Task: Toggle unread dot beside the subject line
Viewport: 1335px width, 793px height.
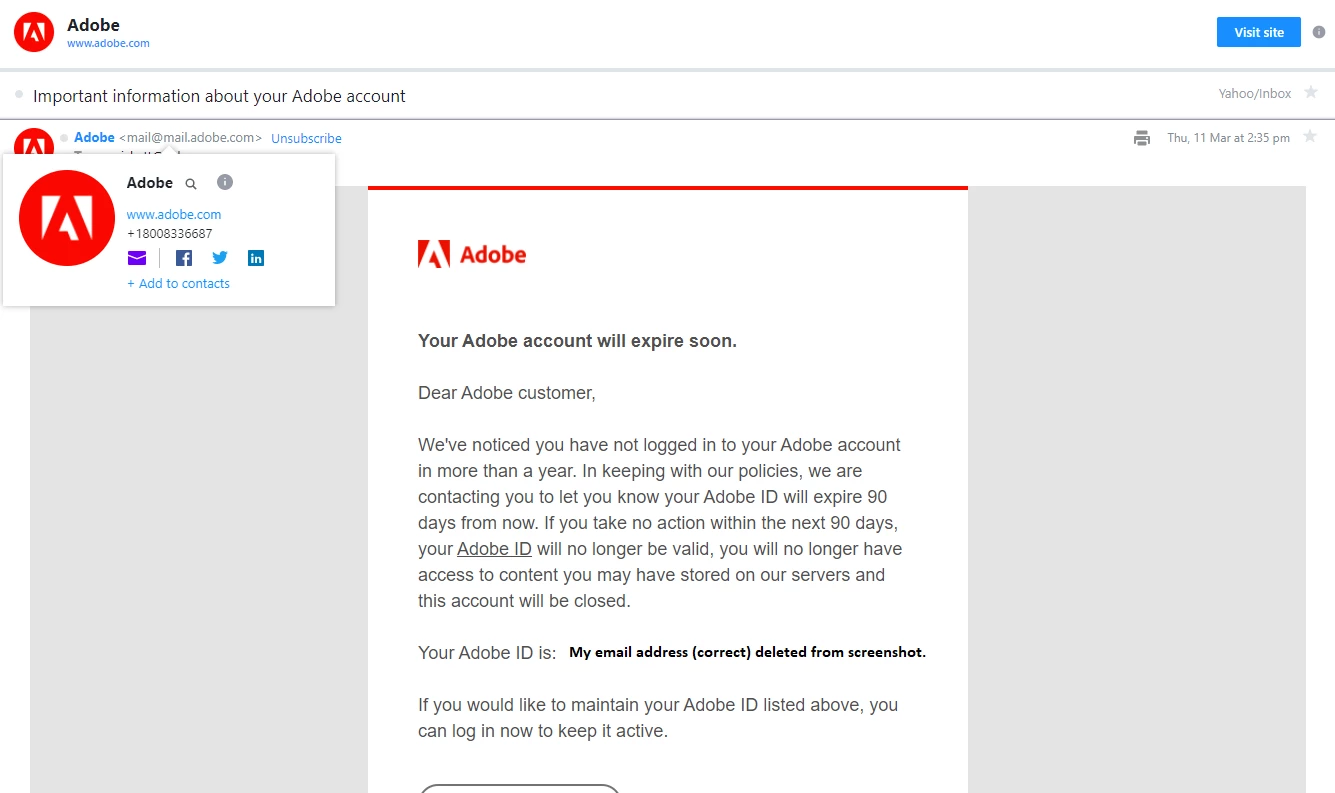Action: (19, 94)
